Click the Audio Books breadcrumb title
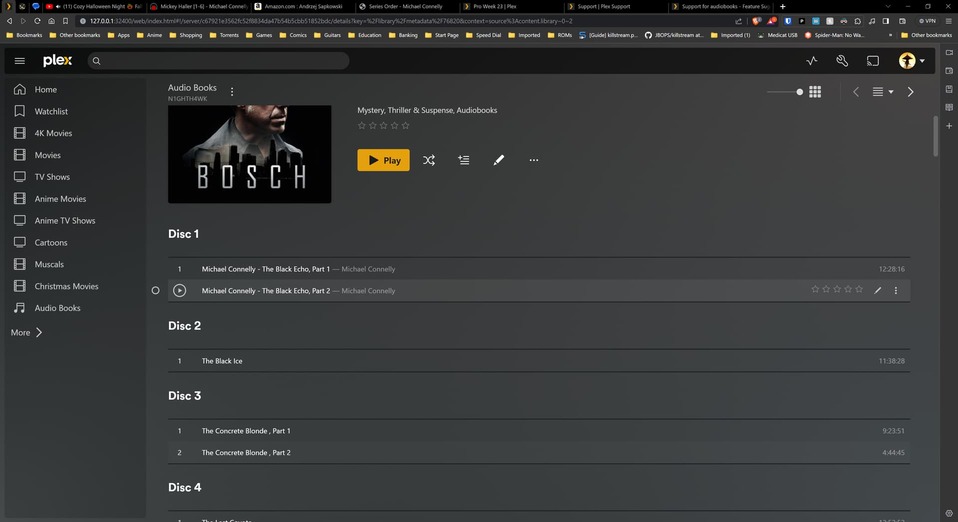The image size is (958, 522). click(x=192, y=87)
